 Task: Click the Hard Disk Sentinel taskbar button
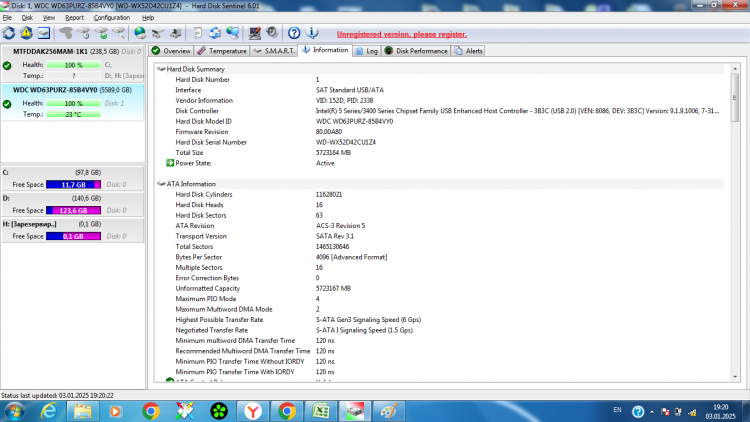355,411
